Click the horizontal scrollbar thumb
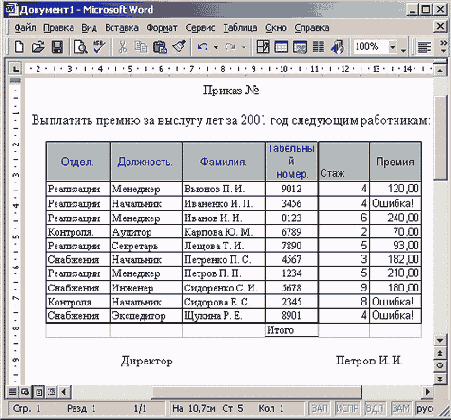 (257, 392)
